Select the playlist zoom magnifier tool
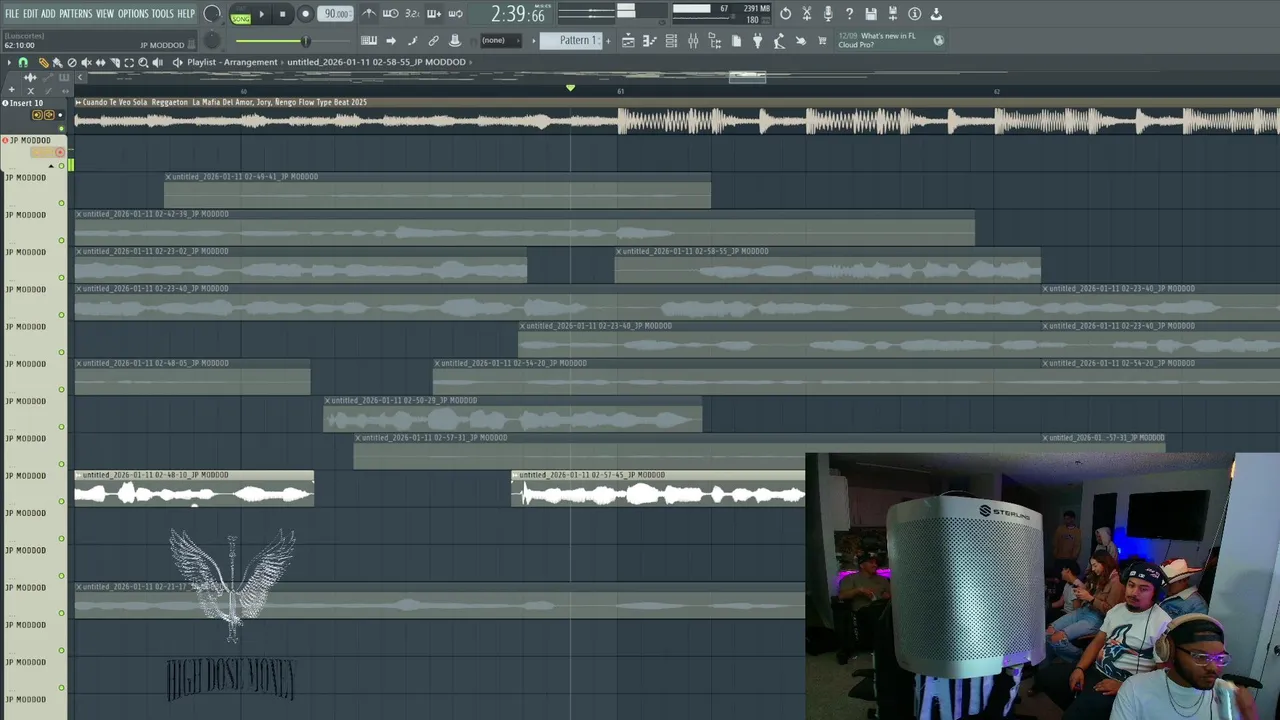The height and width of the screenshot is (720, 1280). (143, 62)
